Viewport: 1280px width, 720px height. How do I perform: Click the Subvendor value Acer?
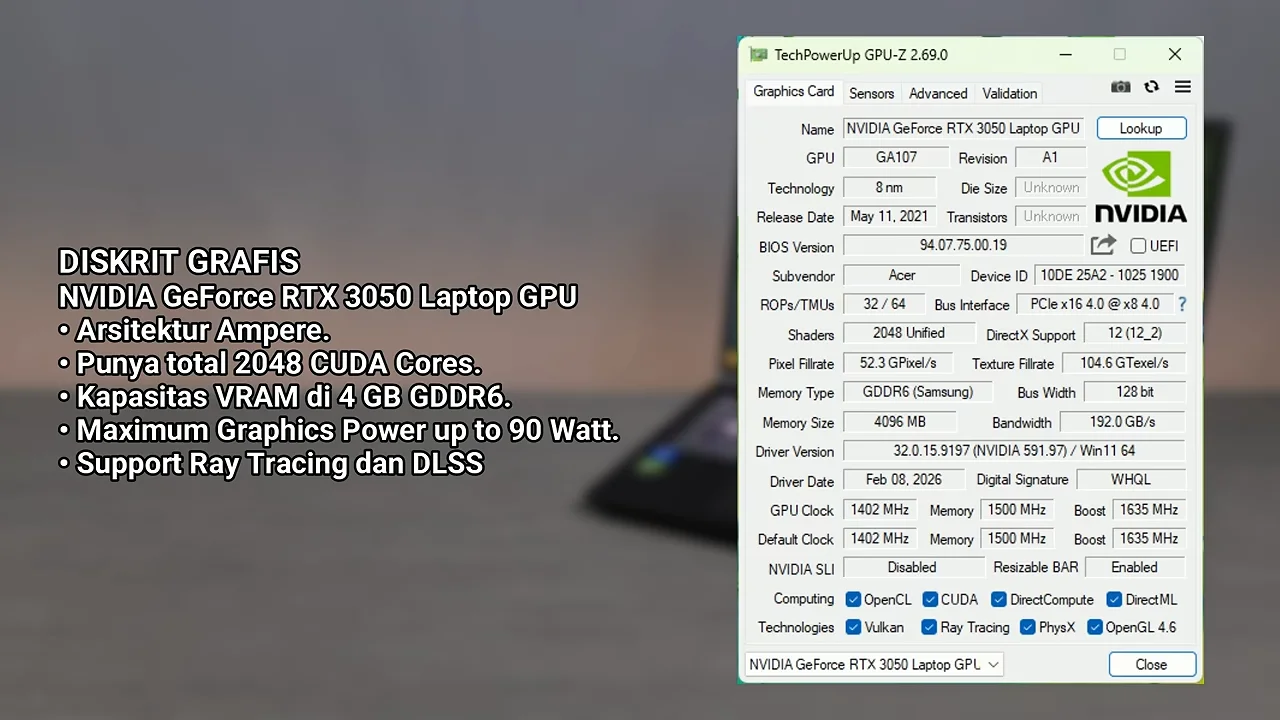902,275
